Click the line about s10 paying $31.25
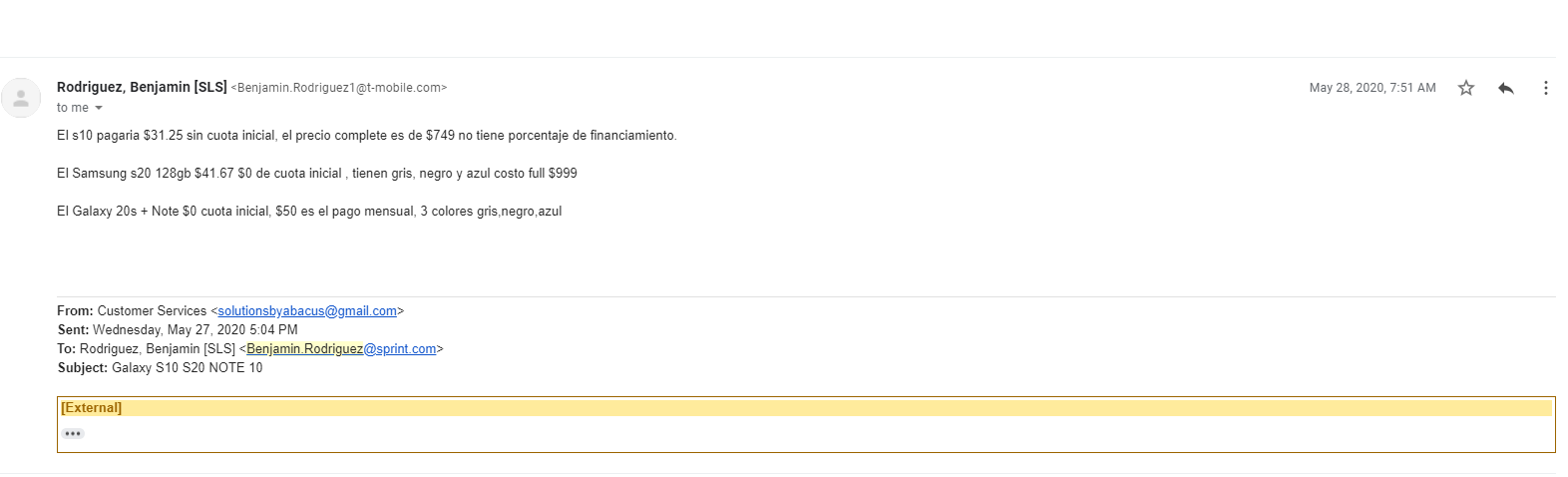This screenshot has height=477, width=1568. tap(366, 136)
